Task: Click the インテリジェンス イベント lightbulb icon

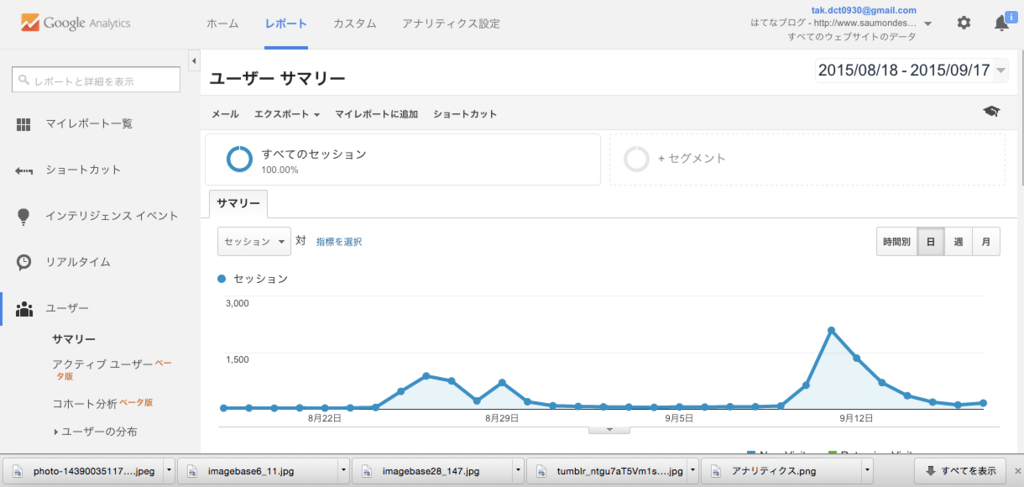Action: 24,217
